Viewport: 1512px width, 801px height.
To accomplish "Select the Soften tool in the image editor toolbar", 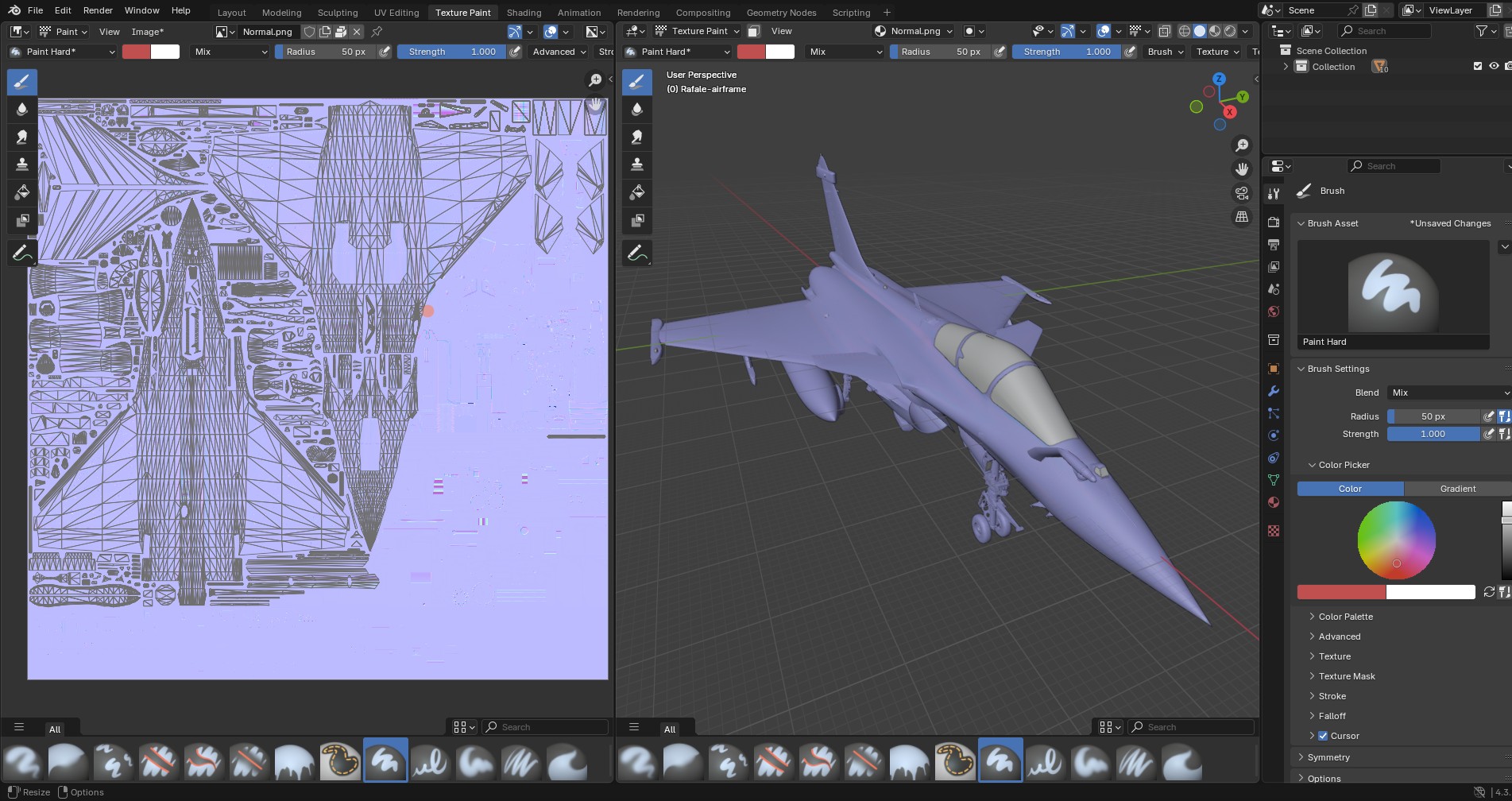I will pos(21,109).
